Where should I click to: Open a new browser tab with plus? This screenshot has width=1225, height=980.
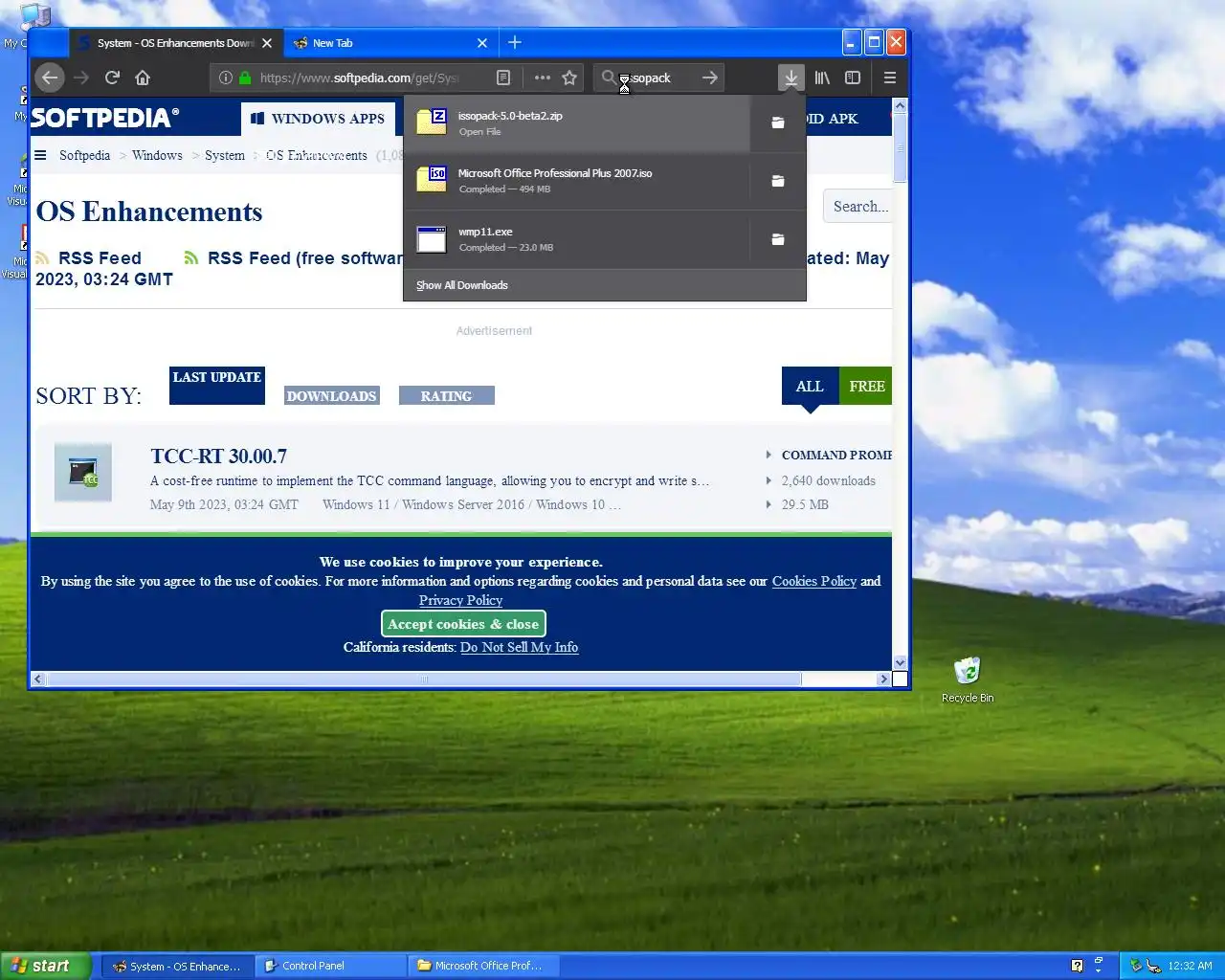pyautogui.click(x=515, y=42)
